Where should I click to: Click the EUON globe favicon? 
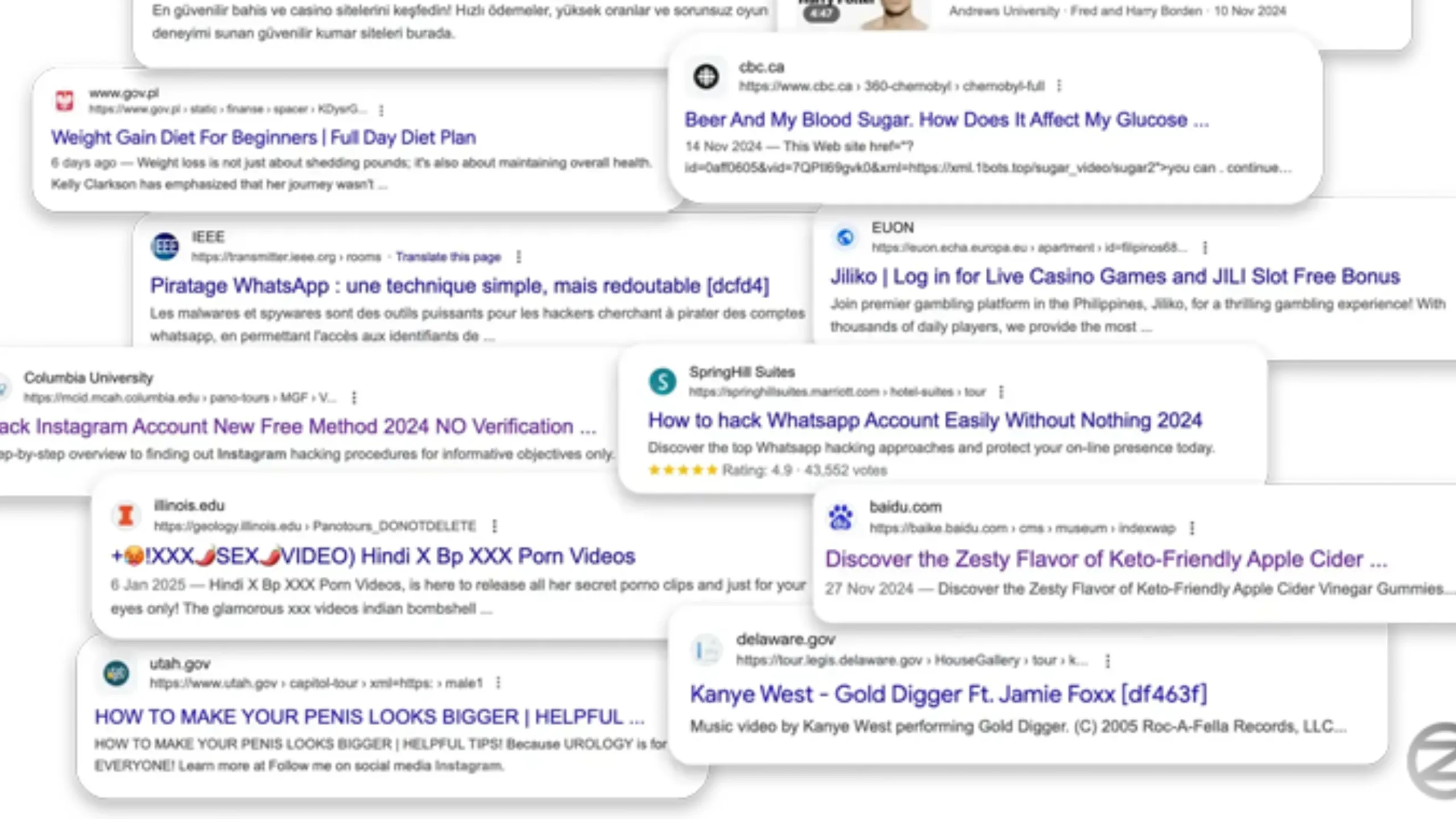845,237
